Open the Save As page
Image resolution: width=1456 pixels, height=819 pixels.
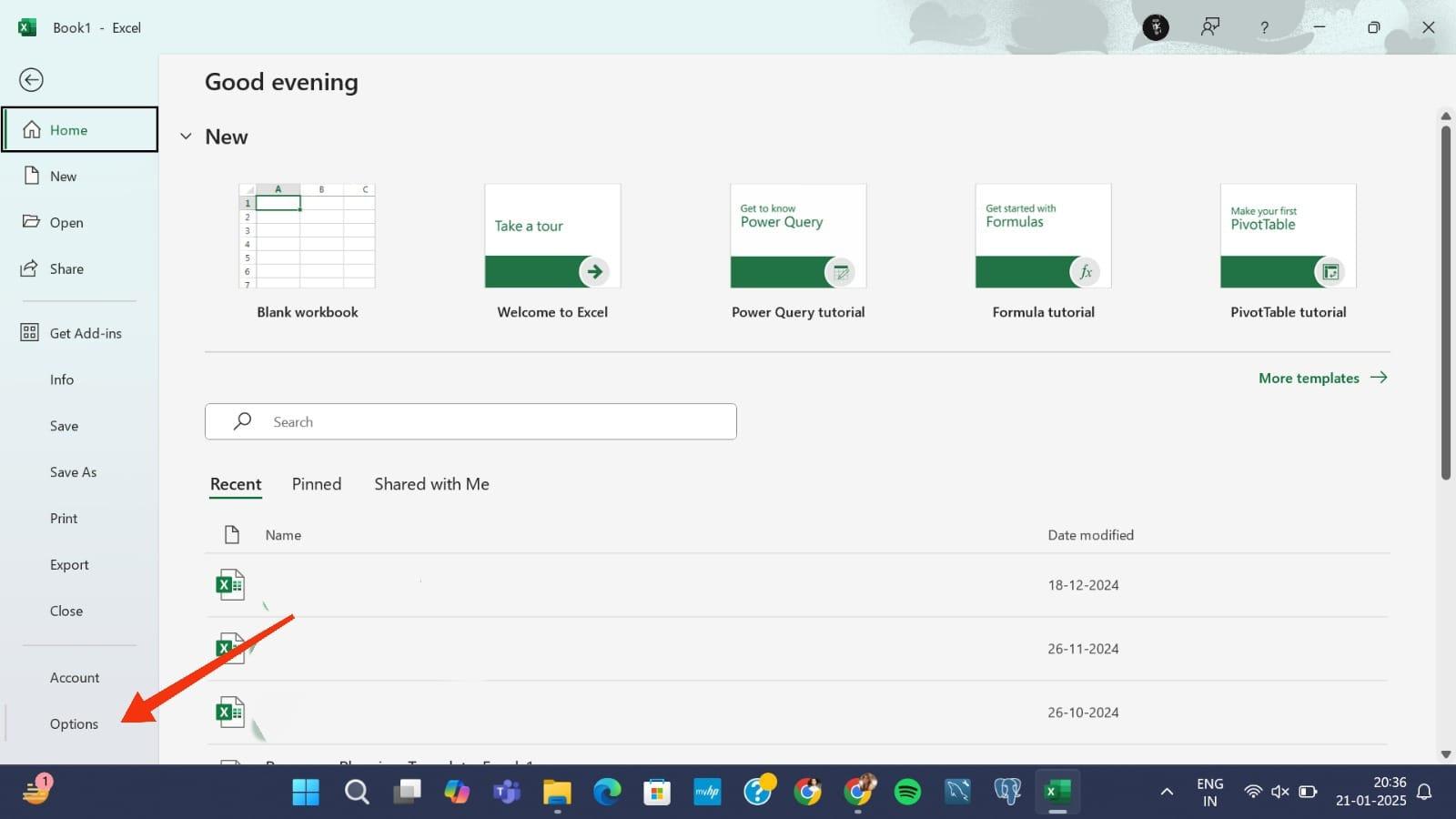pos(80,472)
